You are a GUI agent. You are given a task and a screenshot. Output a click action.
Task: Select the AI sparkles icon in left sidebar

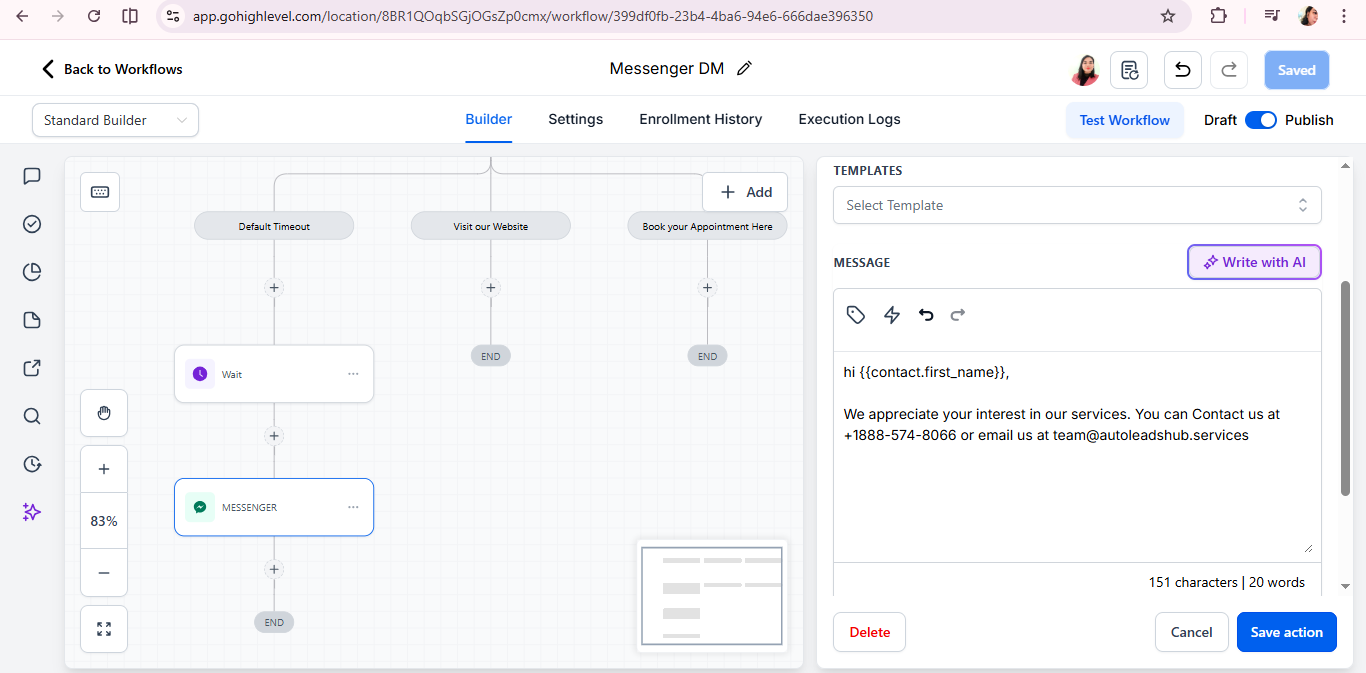(x=31, y=512)
